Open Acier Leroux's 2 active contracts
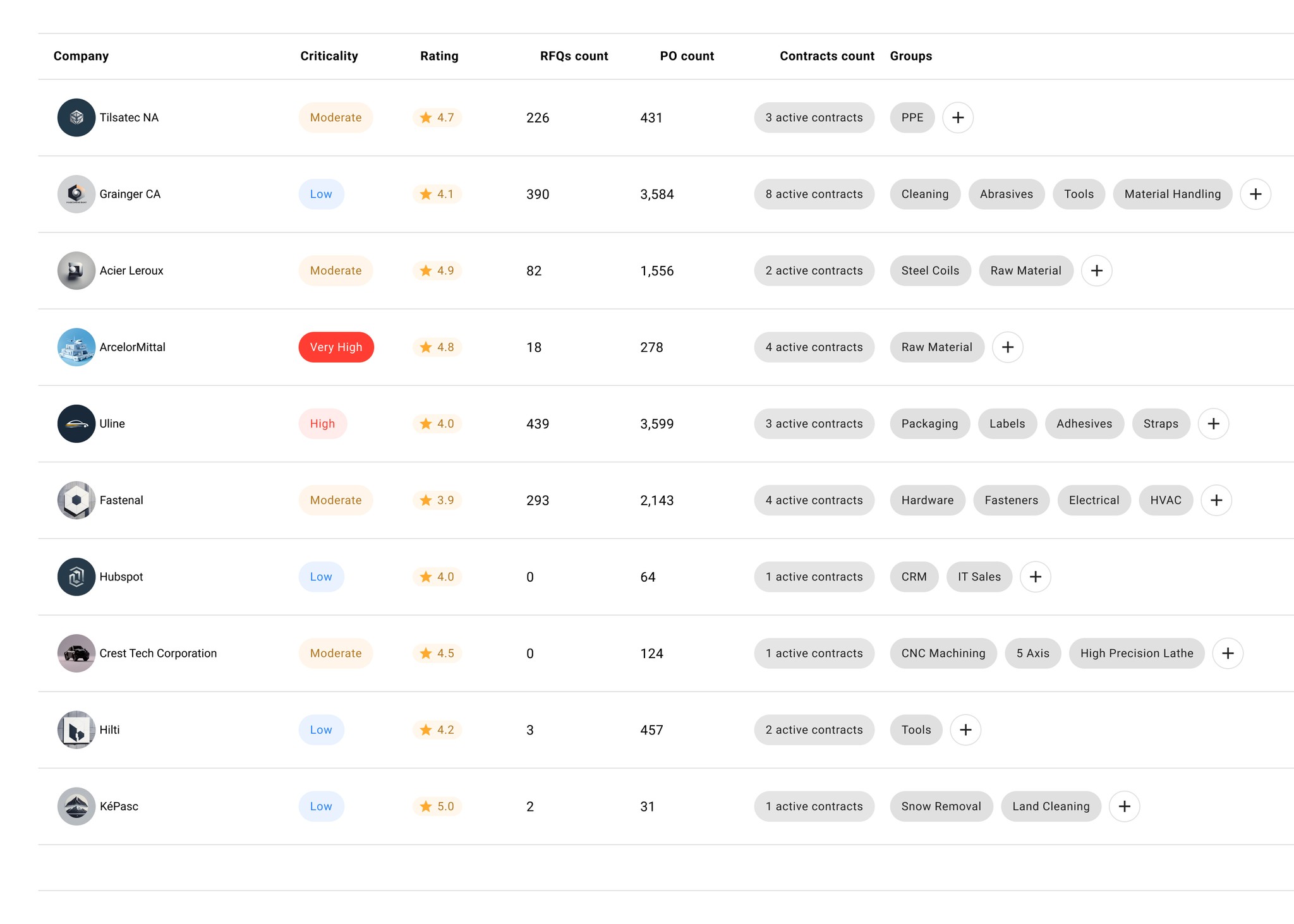Screen dimensions: 1294x924 [x=814, y=270]
